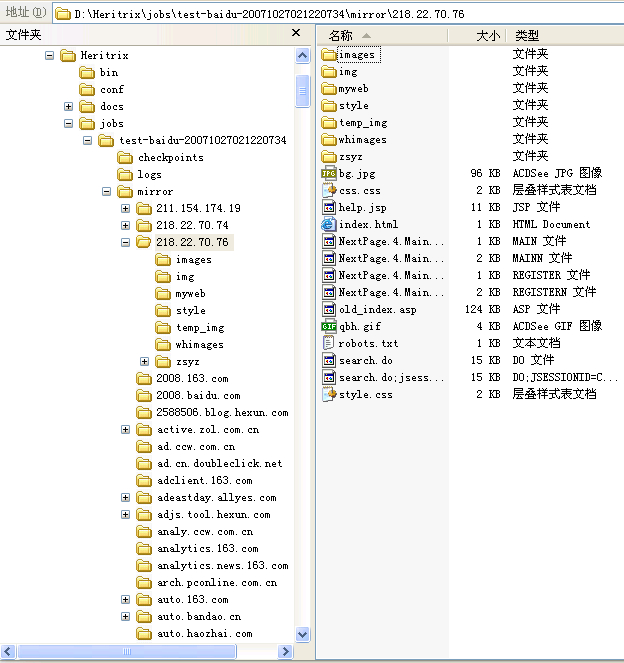Image resolution: width=624 pixels, height=663 pixels.
Task: Close the 文件夹 folders pane
Action: point(296,33)
